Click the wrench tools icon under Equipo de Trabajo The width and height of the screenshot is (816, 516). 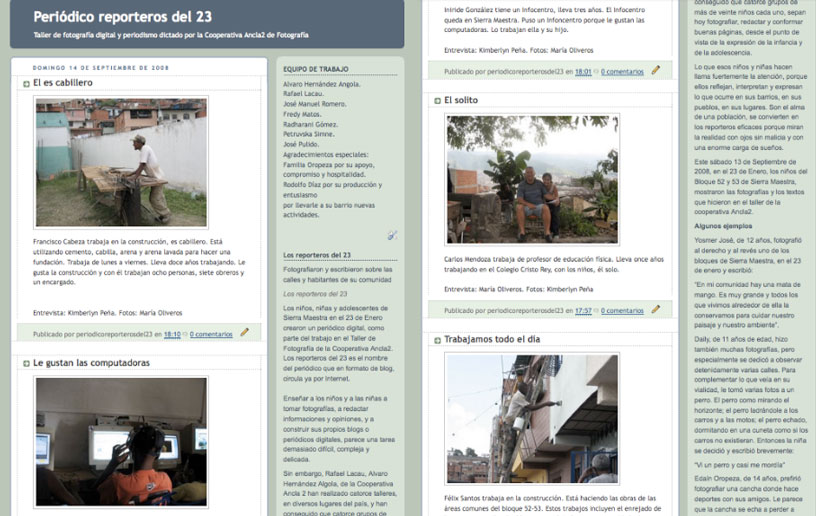click(392, 235)
